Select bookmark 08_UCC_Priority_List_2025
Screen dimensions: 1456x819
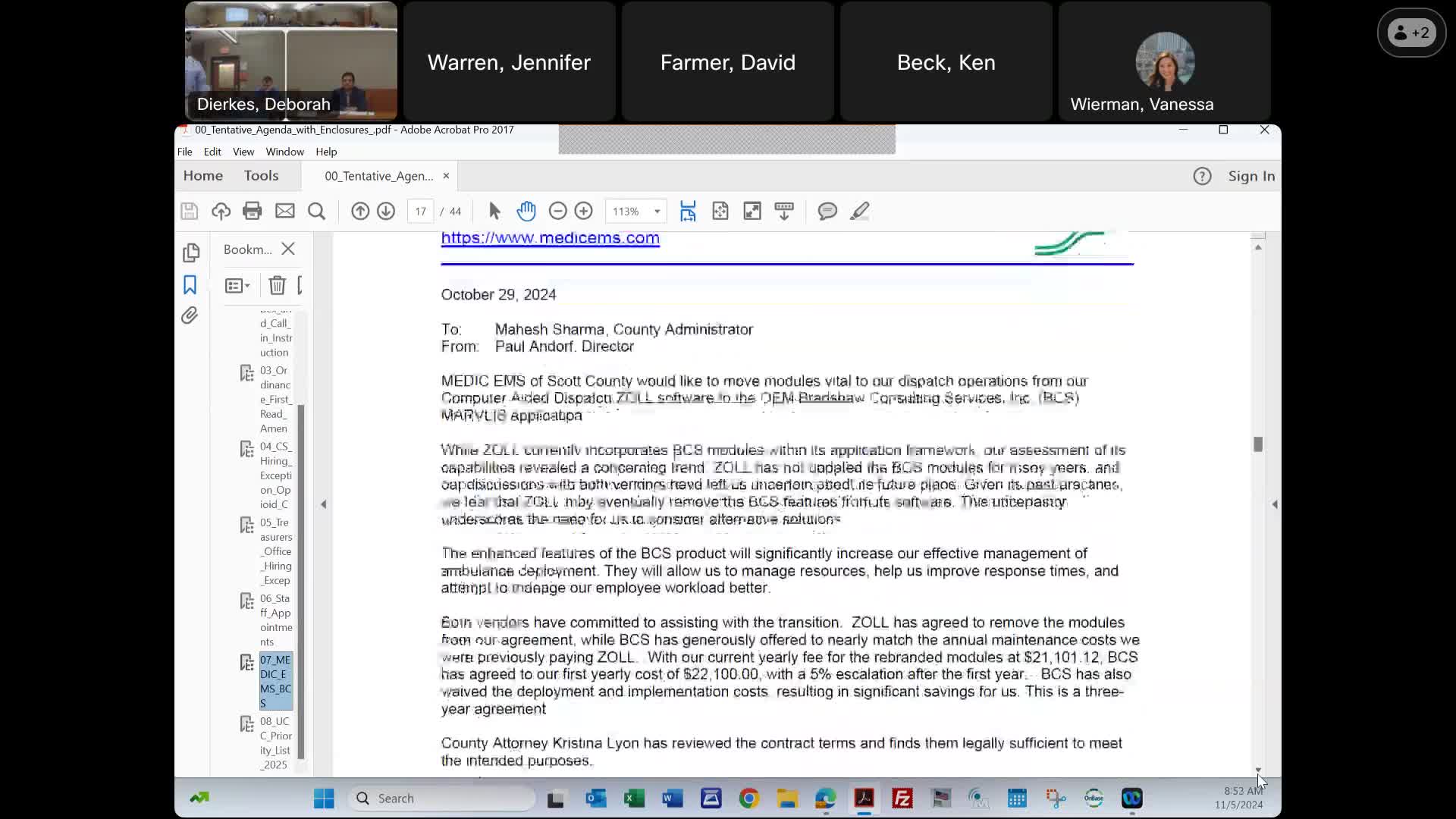pos(275,743)
